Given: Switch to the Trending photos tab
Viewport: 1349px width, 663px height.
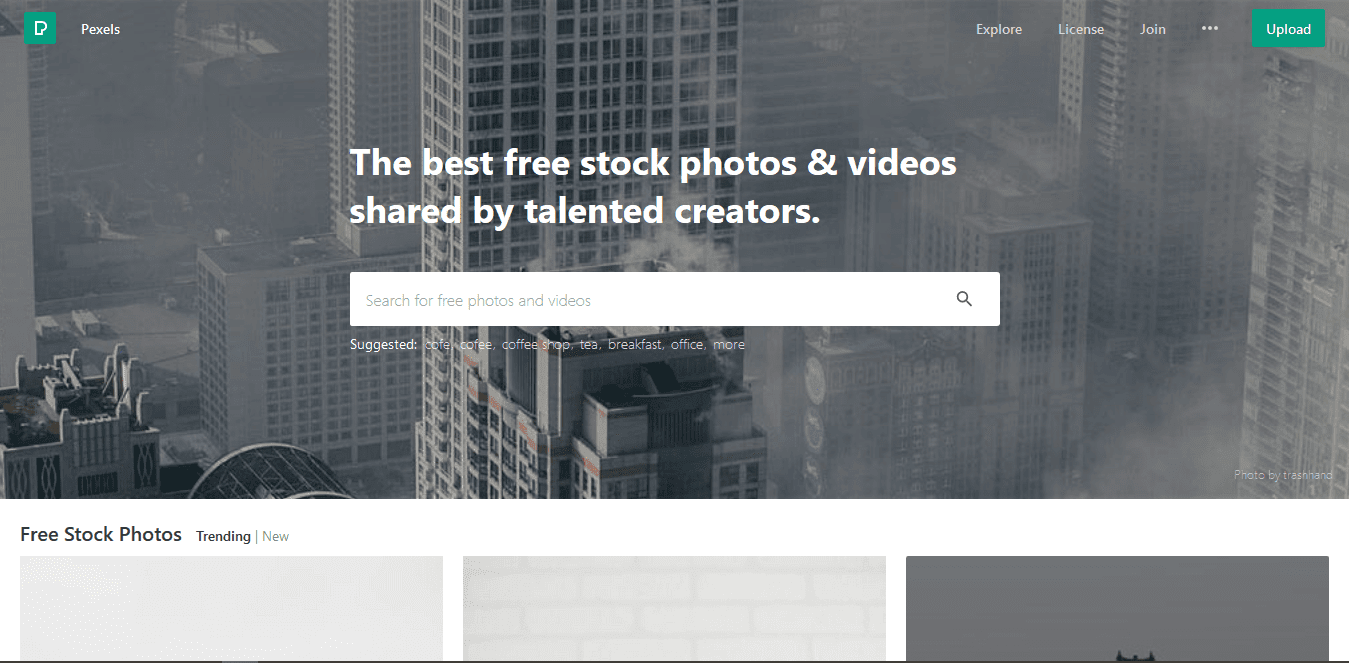Looking at the screenshot, I should [223, 536].
